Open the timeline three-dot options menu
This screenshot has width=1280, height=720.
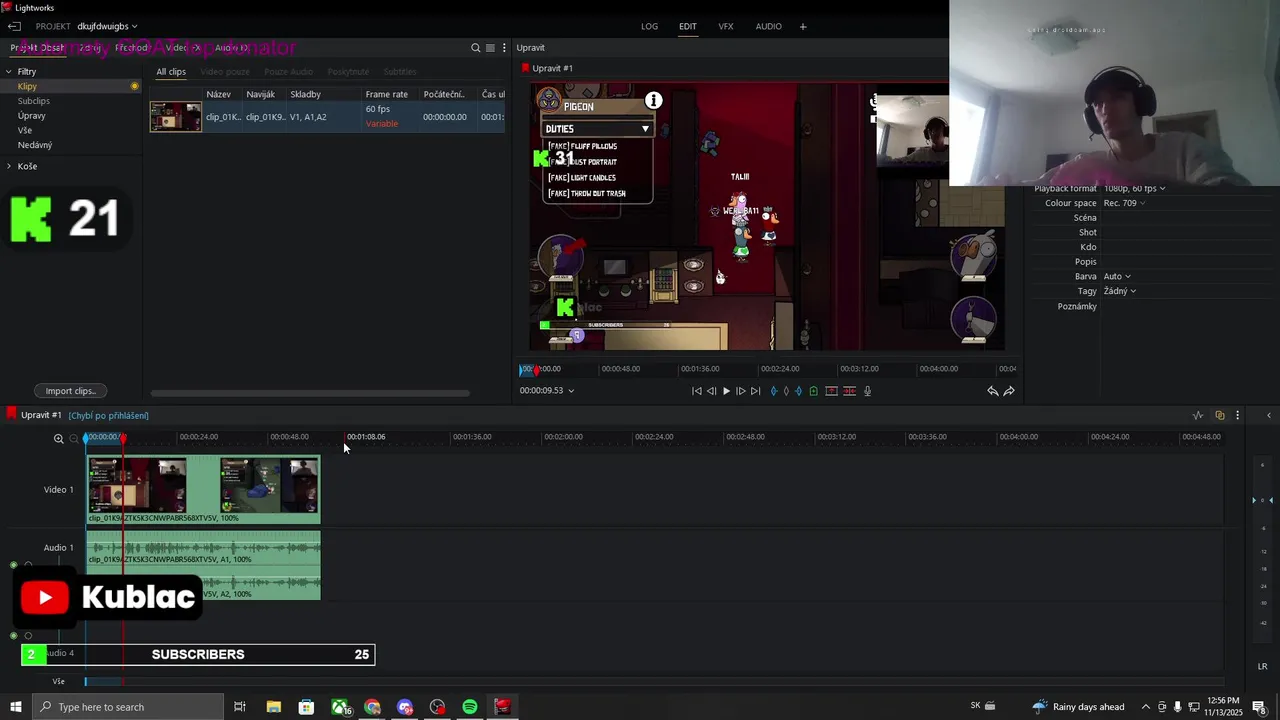click(1237, 415)
